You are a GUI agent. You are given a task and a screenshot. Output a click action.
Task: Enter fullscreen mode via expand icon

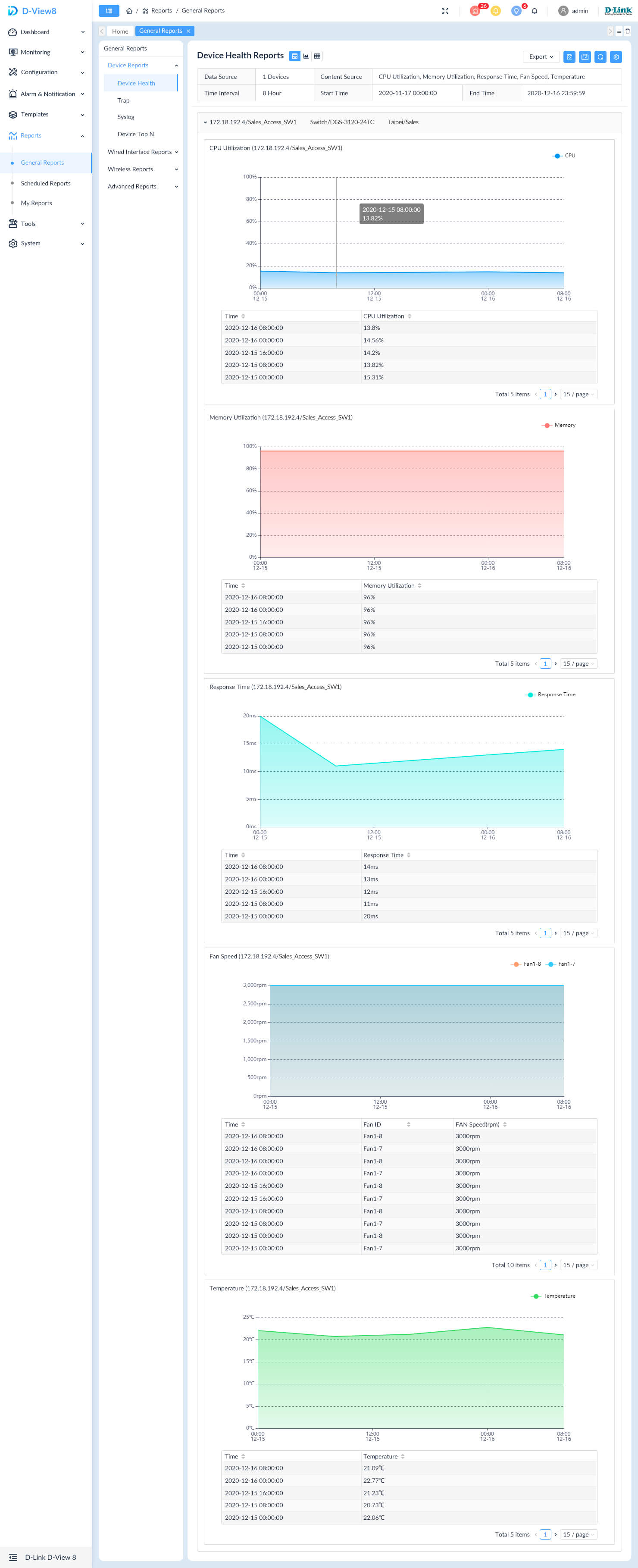445,11
